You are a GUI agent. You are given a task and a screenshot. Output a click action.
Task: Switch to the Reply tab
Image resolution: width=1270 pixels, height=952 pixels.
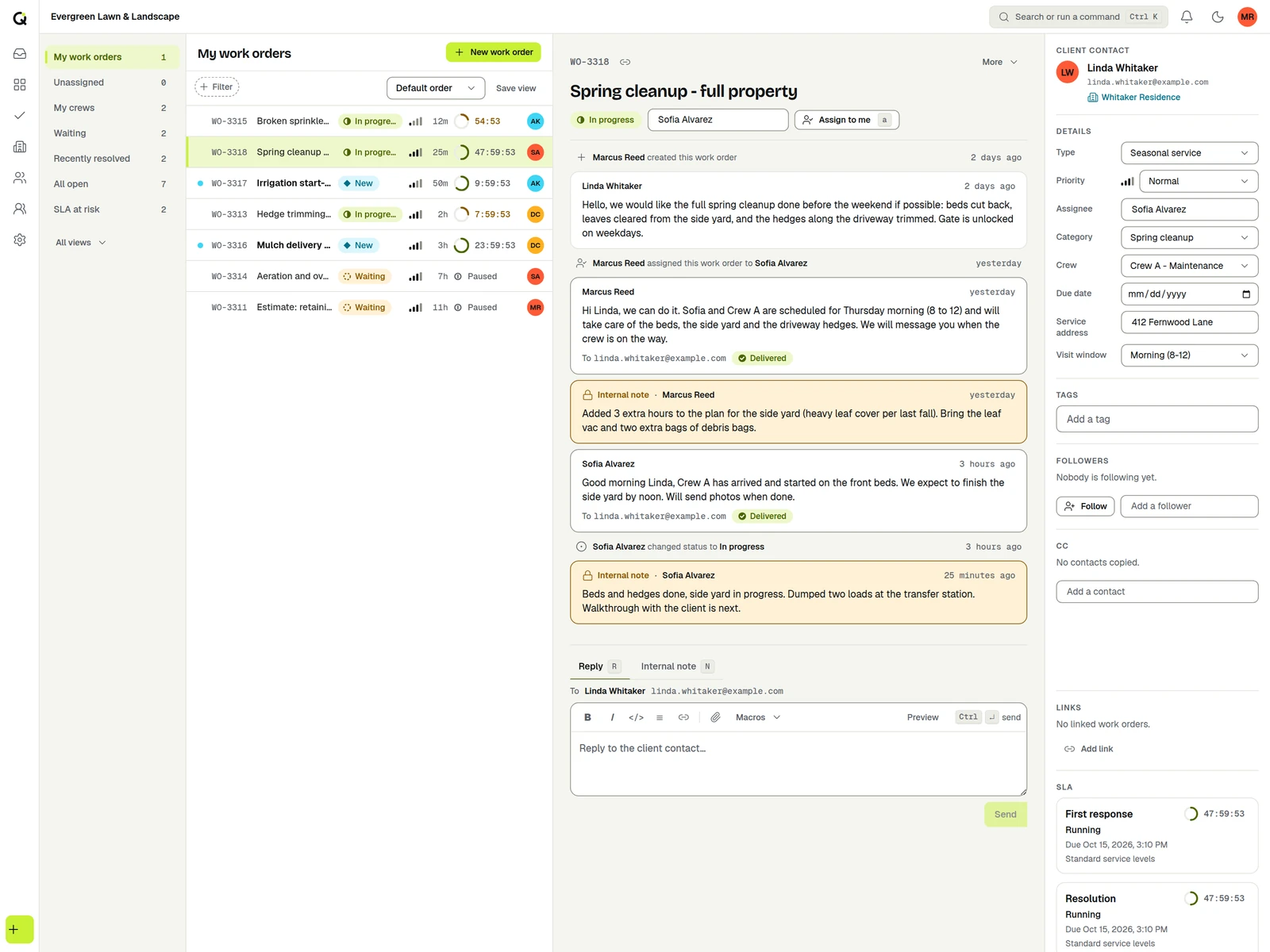click(599, 666)
